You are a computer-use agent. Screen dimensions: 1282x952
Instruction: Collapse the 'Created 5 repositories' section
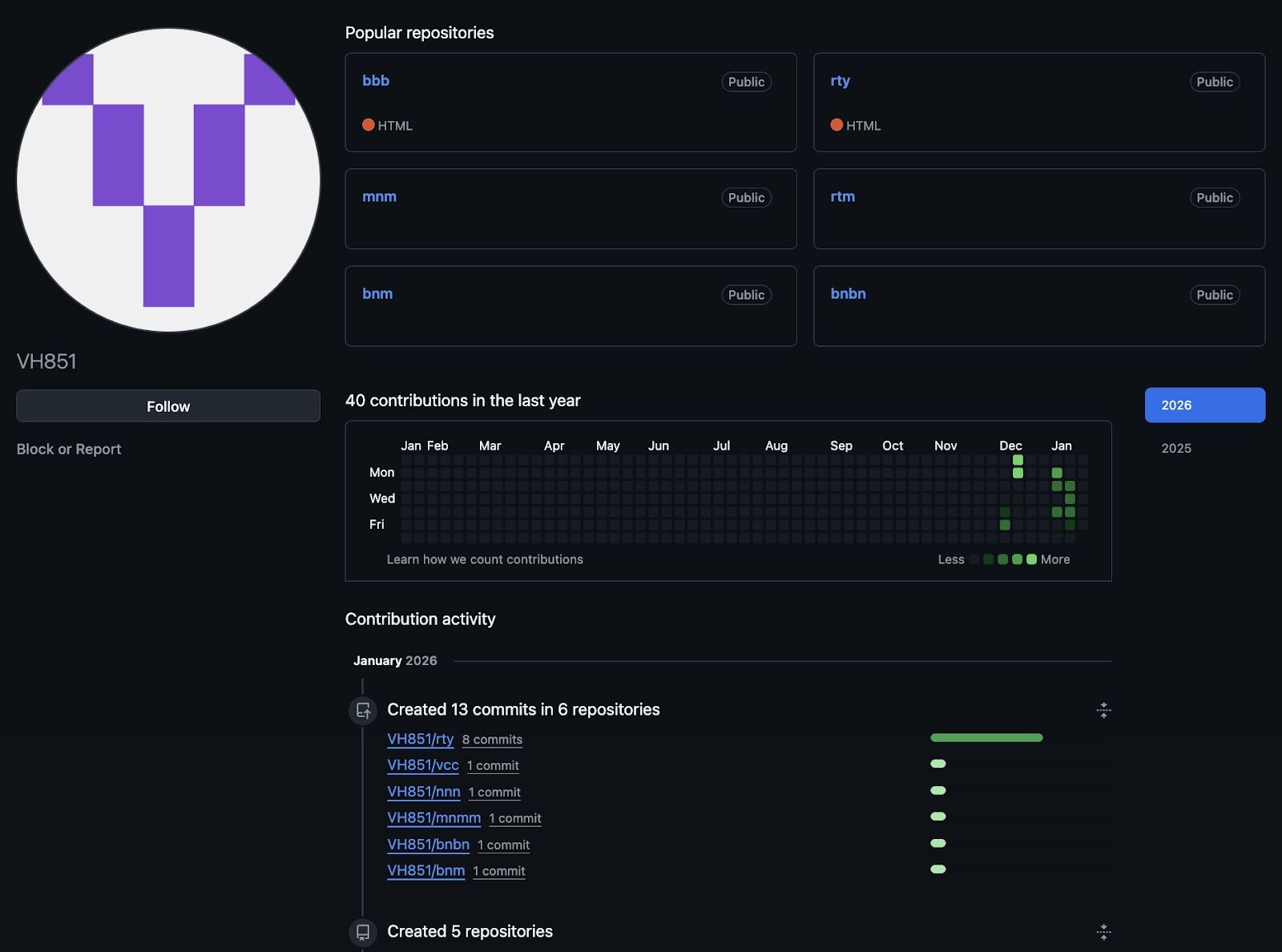pyautogui.click(x=1103, y=932)
